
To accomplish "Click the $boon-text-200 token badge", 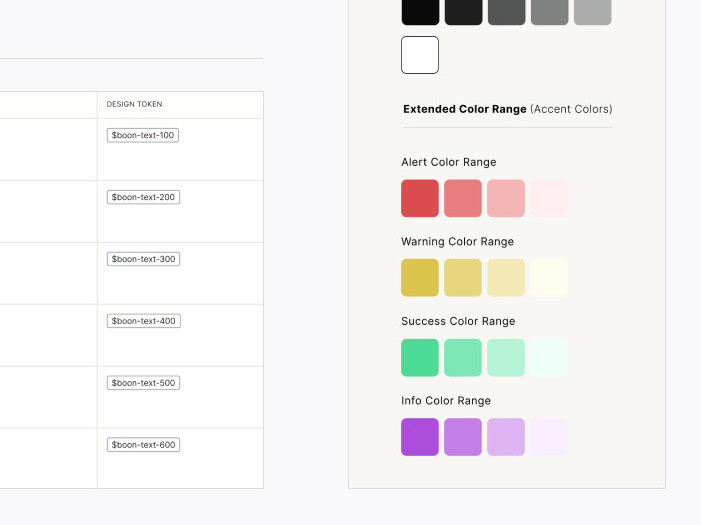I will point(143,197).
